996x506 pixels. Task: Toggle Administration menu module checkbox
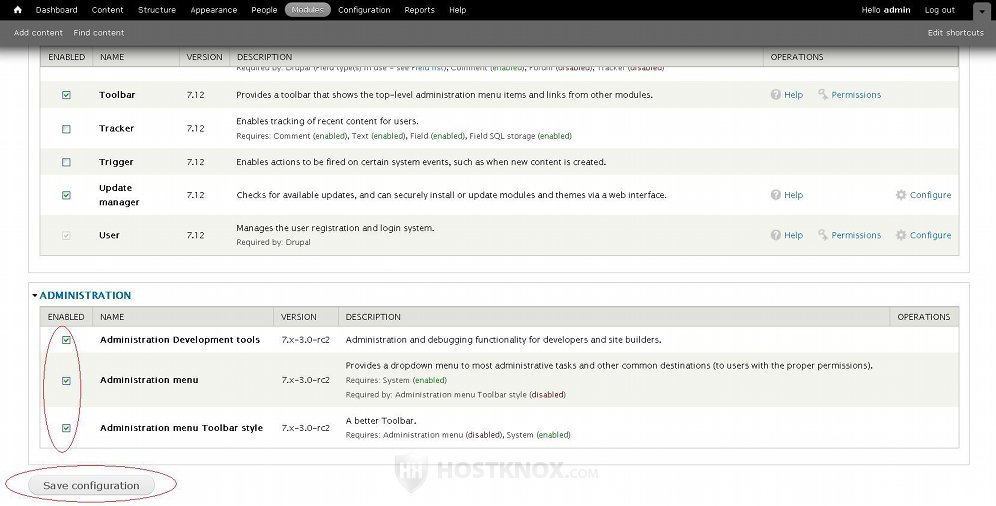pyautogui.click(x=66, y=381)
